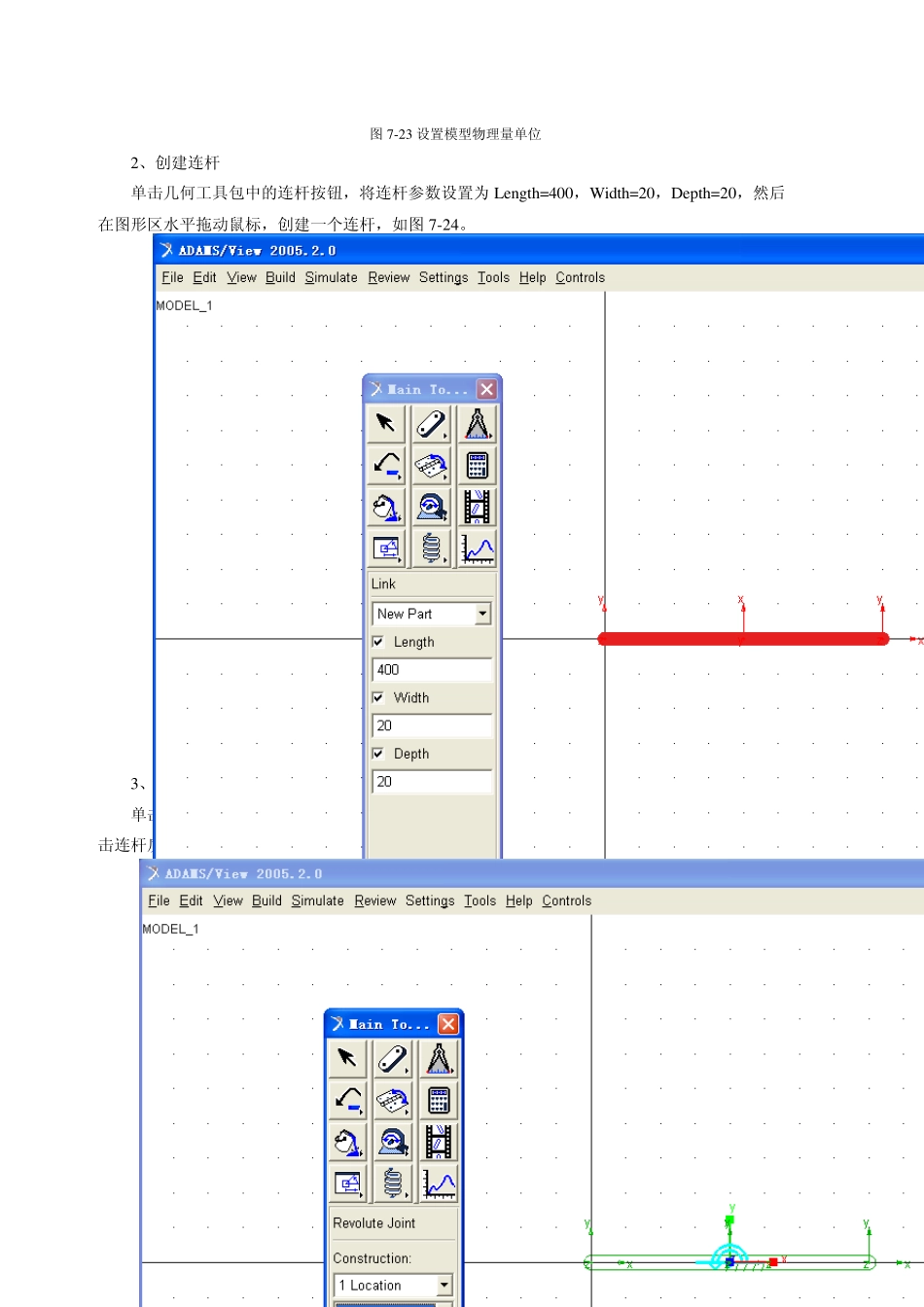Expand the 1 Location construction dropdown
The image size is (924, 1307).
(444, 1285)
